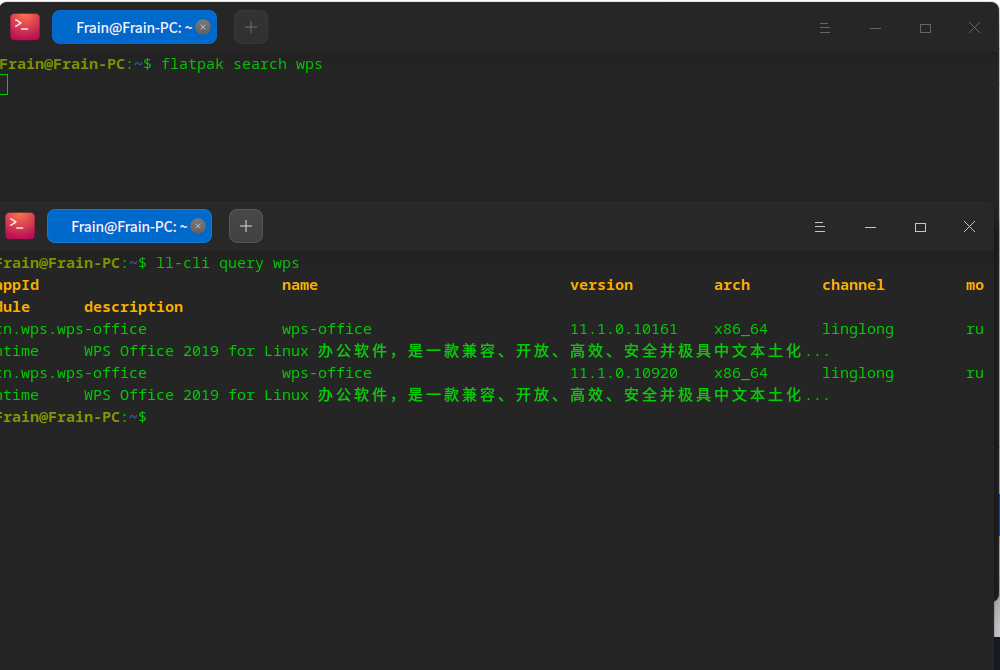This screenshot has width=1000, height=670.
Task: Select the Frain@Frain-PC tab in back window
Action: (x=134, y=27)
